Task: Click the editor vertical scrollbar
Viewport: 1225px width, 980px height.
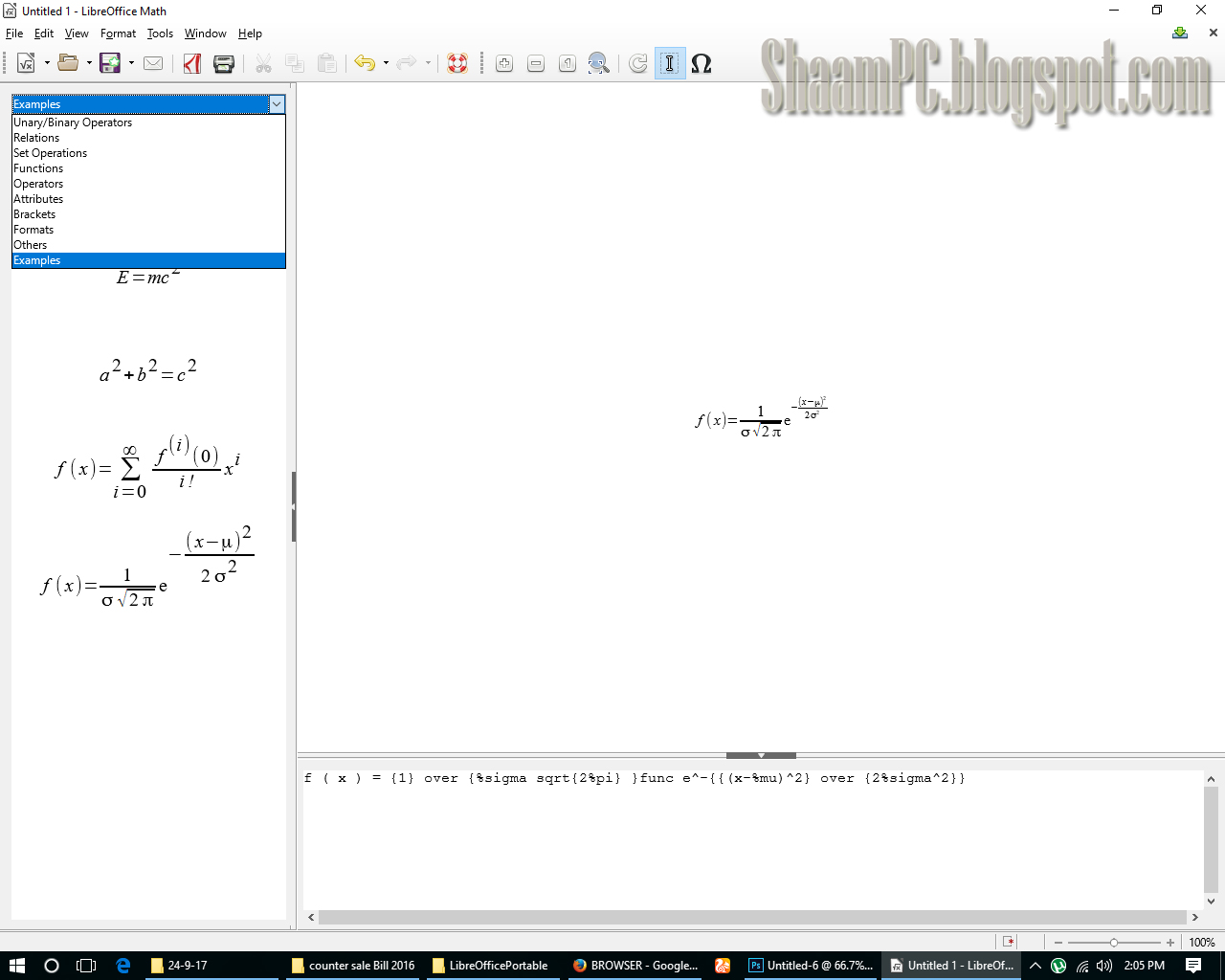Action: [1211, 839]
